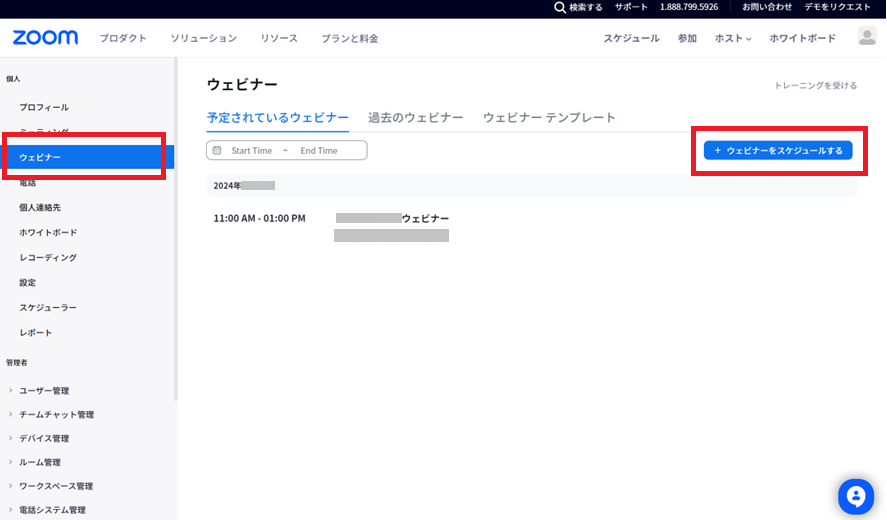Click ウェビナーをスケジュールする button

coord(778,151)
